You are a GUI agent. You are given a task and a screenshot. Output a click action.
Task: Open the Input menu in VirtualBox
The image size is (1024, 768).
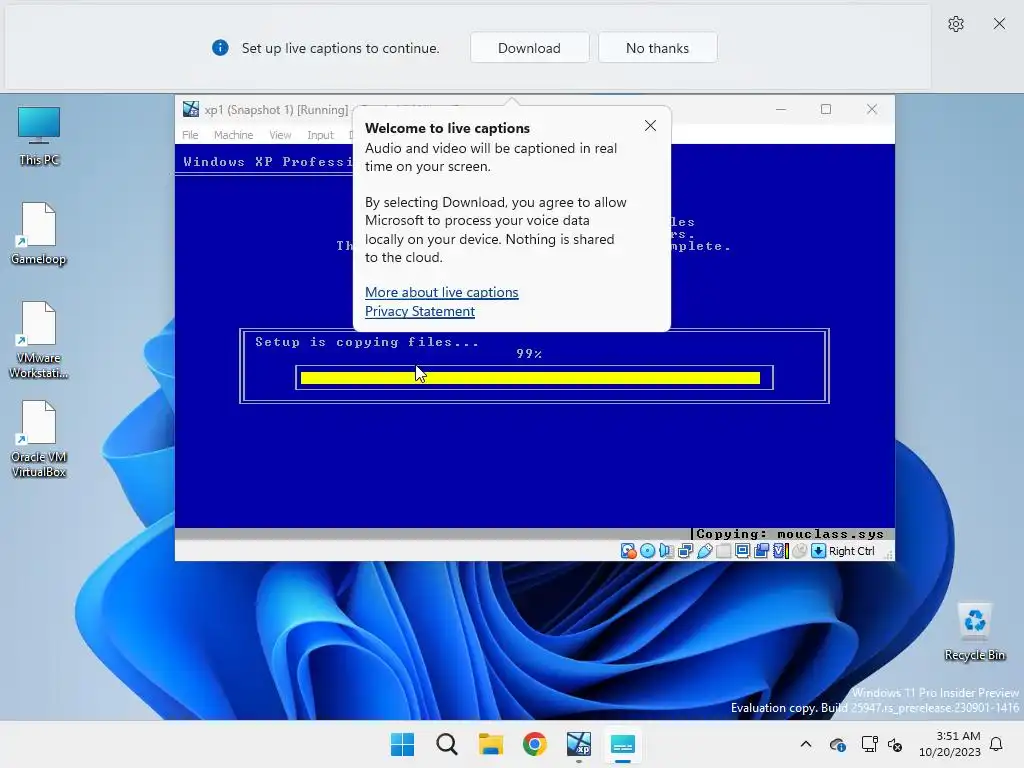click(320, 135)
